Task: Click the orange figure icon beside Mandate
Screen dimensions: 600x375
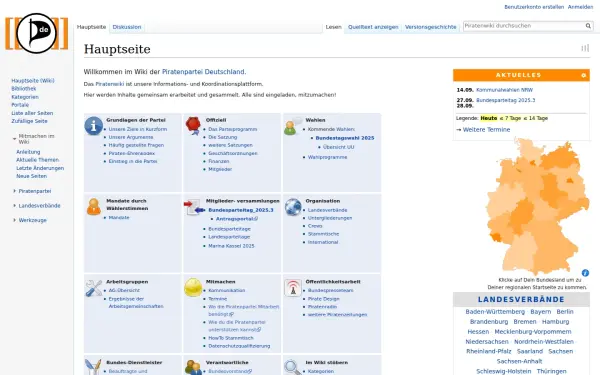Action: point(94,207)
